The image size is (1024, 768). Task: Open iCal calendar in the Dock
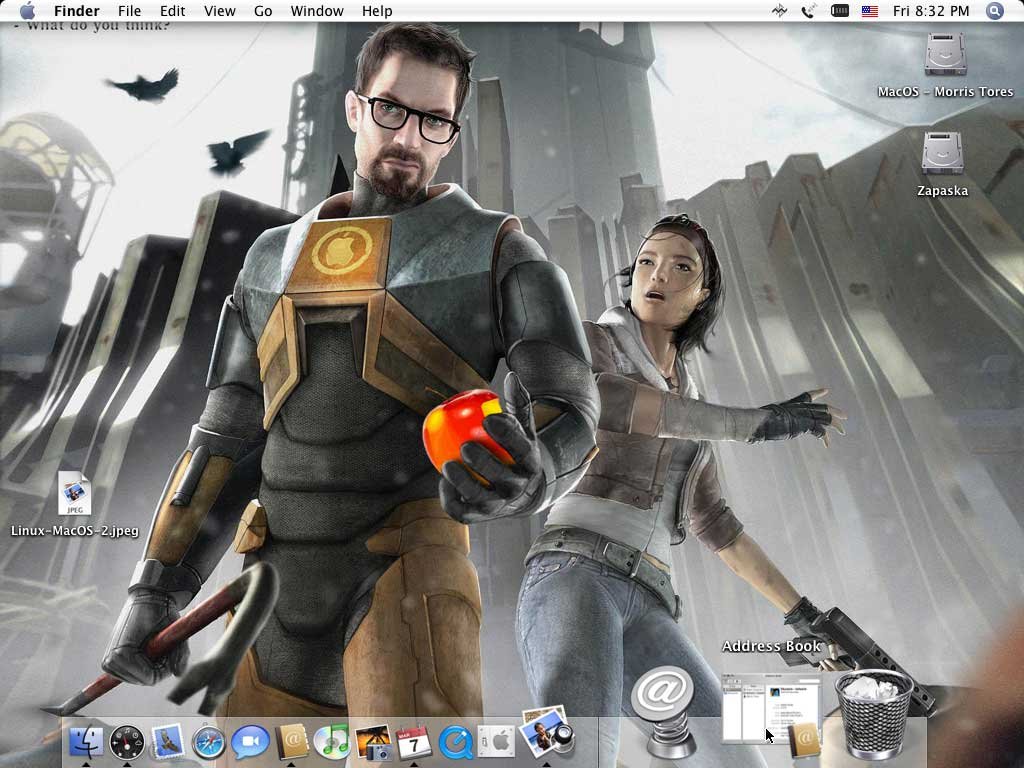pos(414,742)
